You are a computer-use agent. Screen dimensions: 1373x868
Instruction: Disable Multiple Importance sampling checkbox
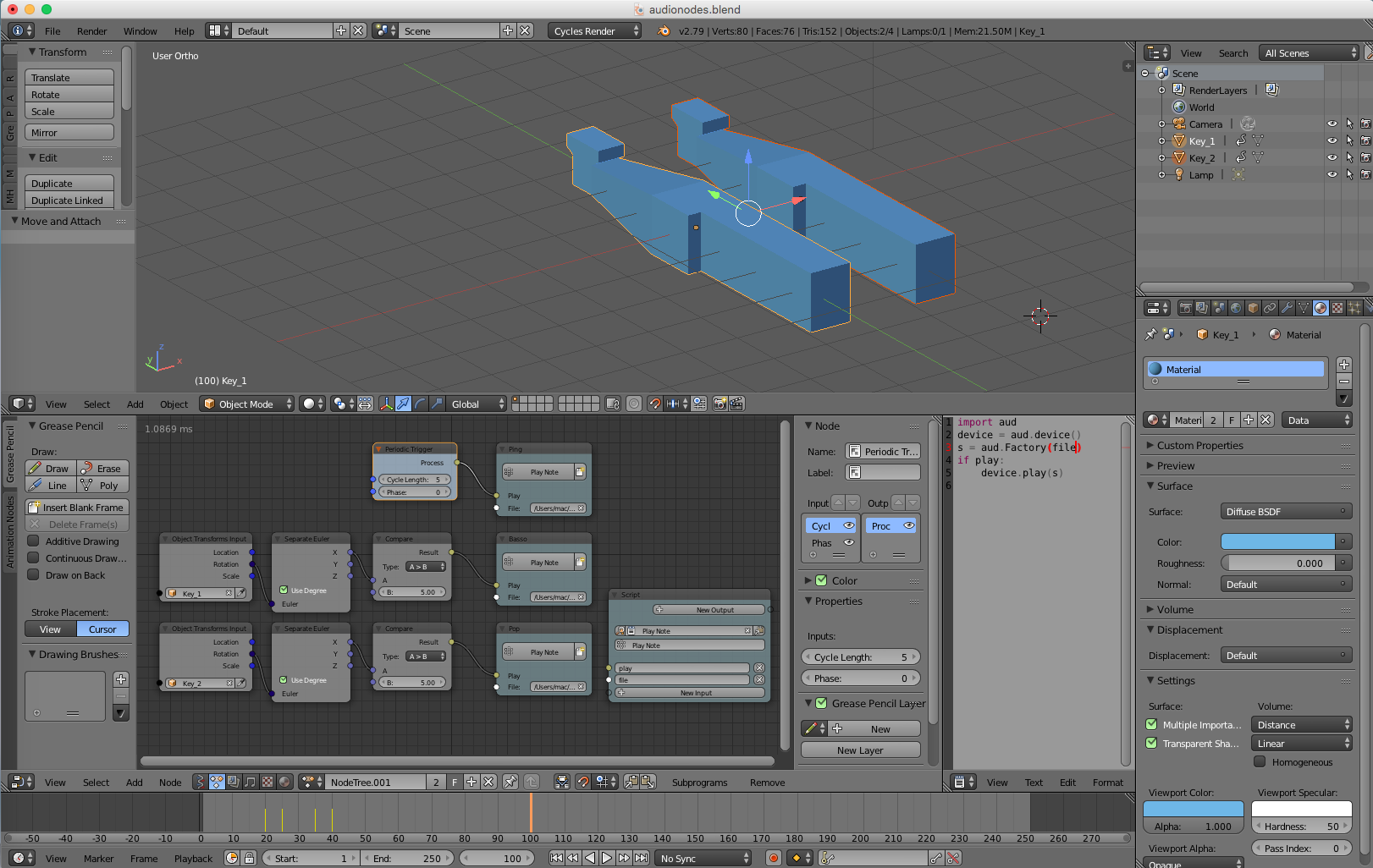point(1151,725)
